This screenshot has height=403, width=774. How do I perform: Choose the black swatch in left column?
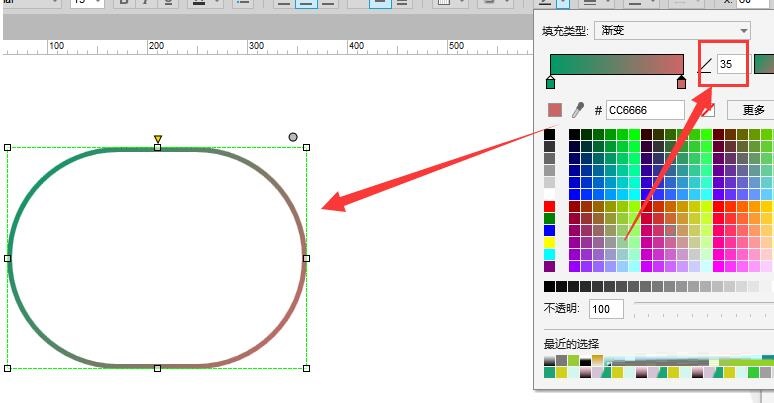(x=549, y=135)
